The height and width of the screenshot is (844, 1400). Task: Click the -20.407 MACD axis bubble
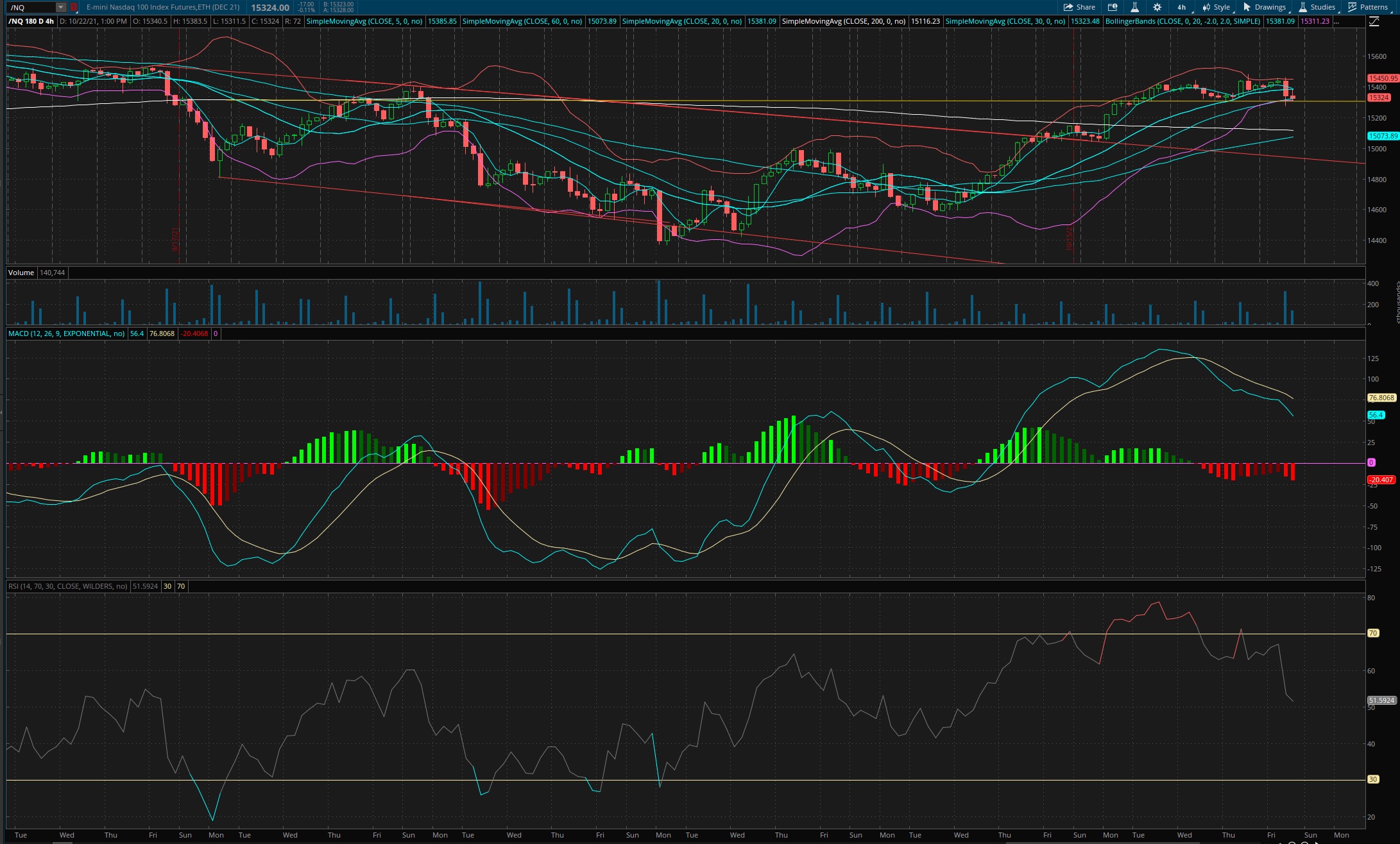tap(1381, 480)
